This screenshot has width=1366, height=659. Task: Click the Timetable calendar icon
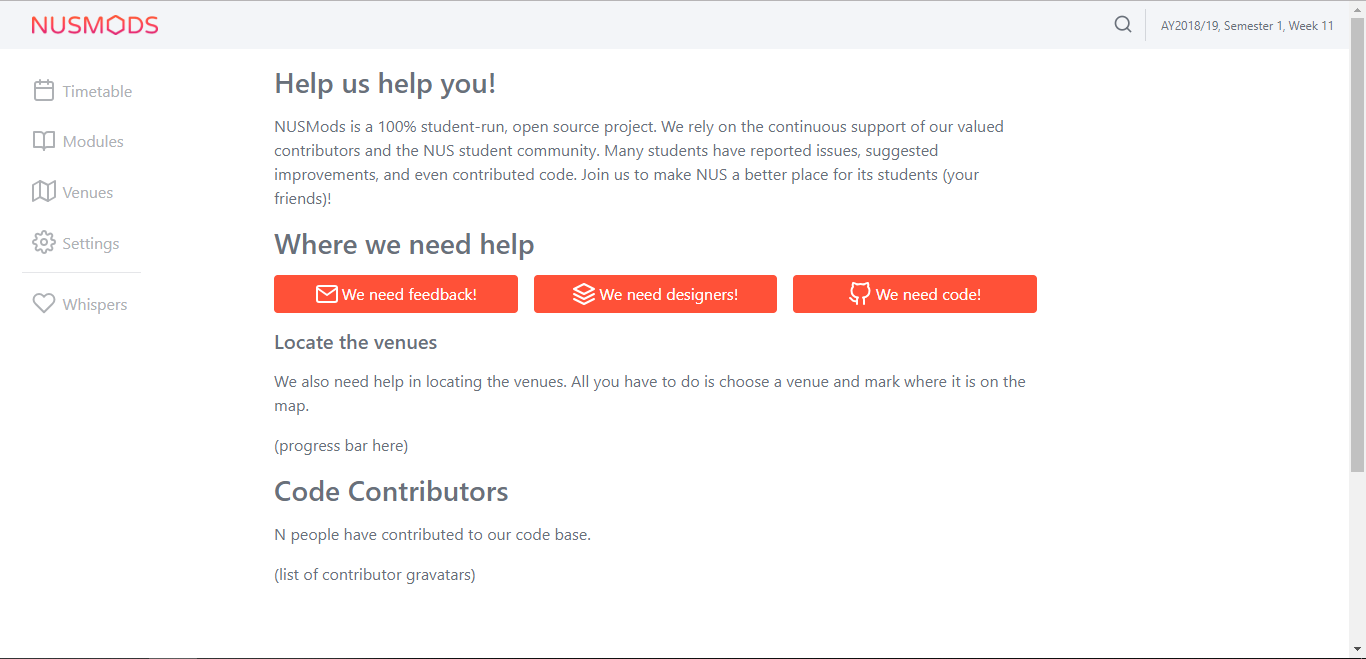[x=44, y=90]
